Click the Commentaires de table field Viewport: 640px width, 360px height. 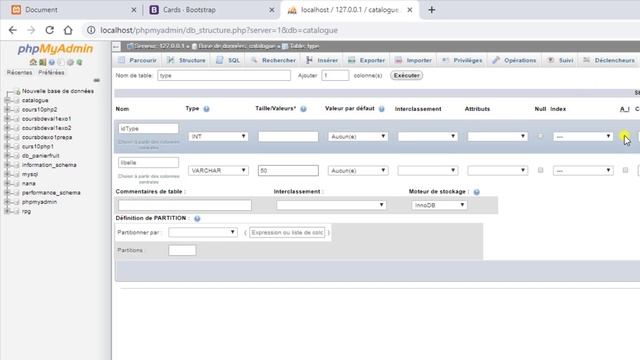[x=185, y=205]
